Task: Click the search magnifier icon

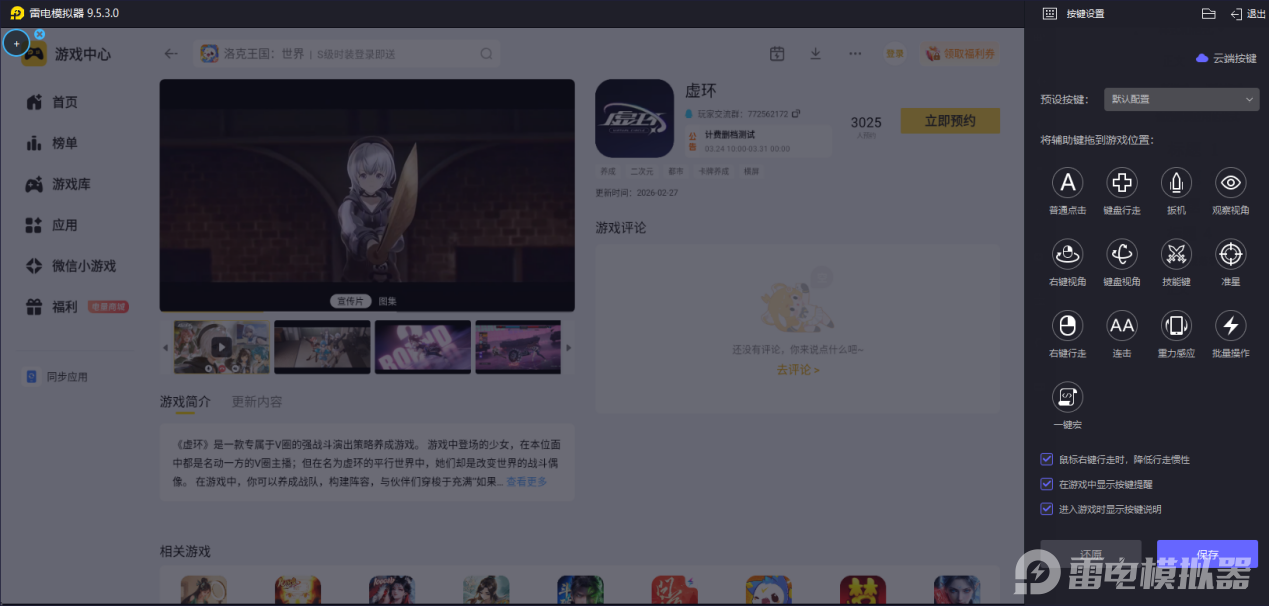Action: [x=486, y=54]
